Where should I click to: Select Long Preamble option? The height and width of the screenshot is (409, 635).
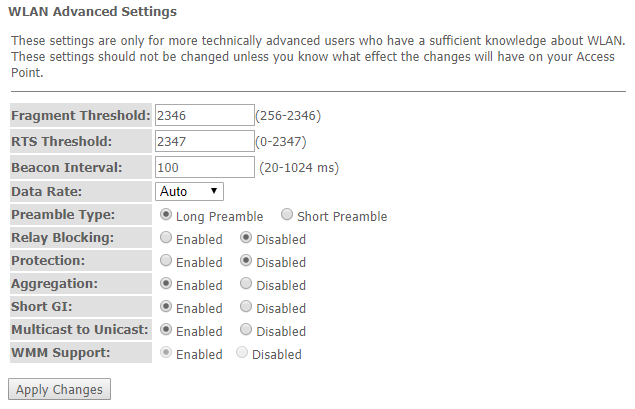point(166,215)
